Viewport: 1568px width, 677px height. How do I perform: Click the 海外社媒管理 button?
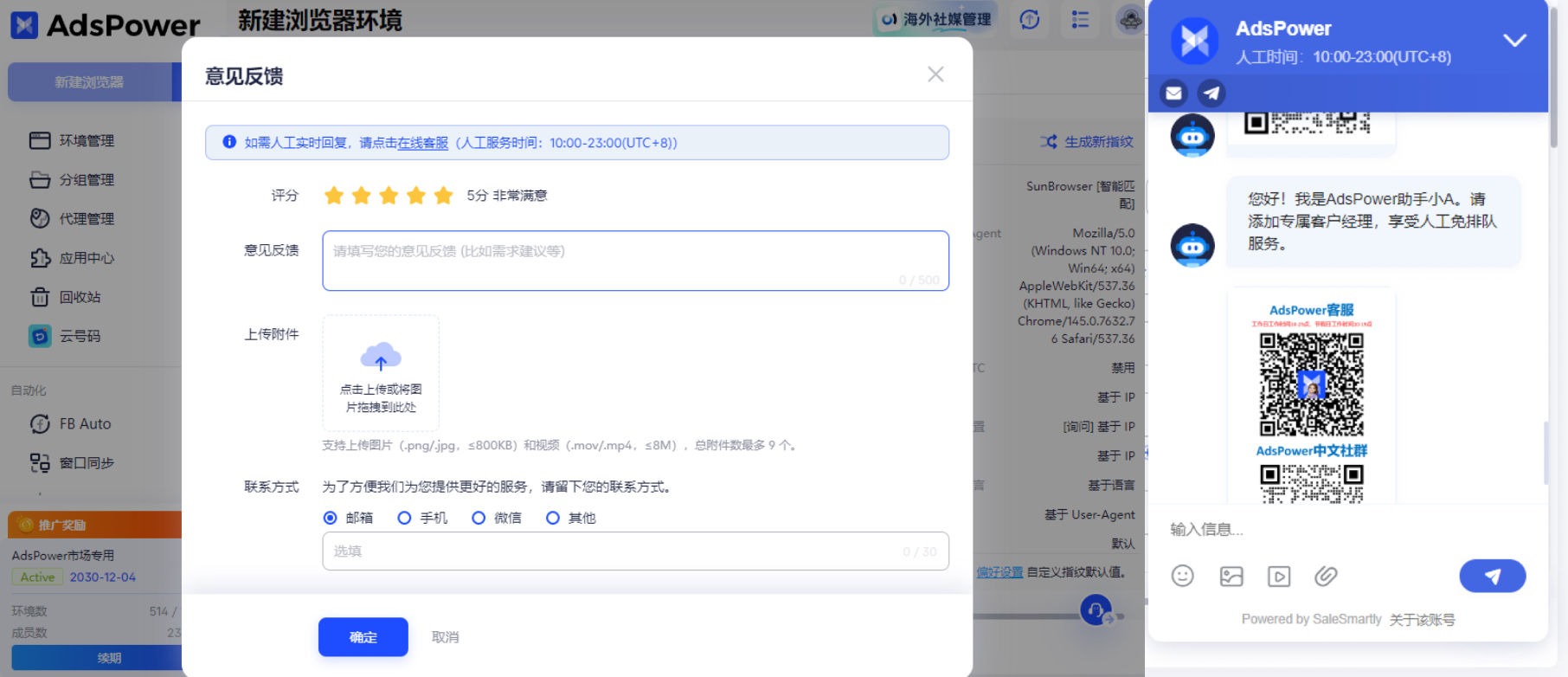pyautogui.click(x=935, y=19)
